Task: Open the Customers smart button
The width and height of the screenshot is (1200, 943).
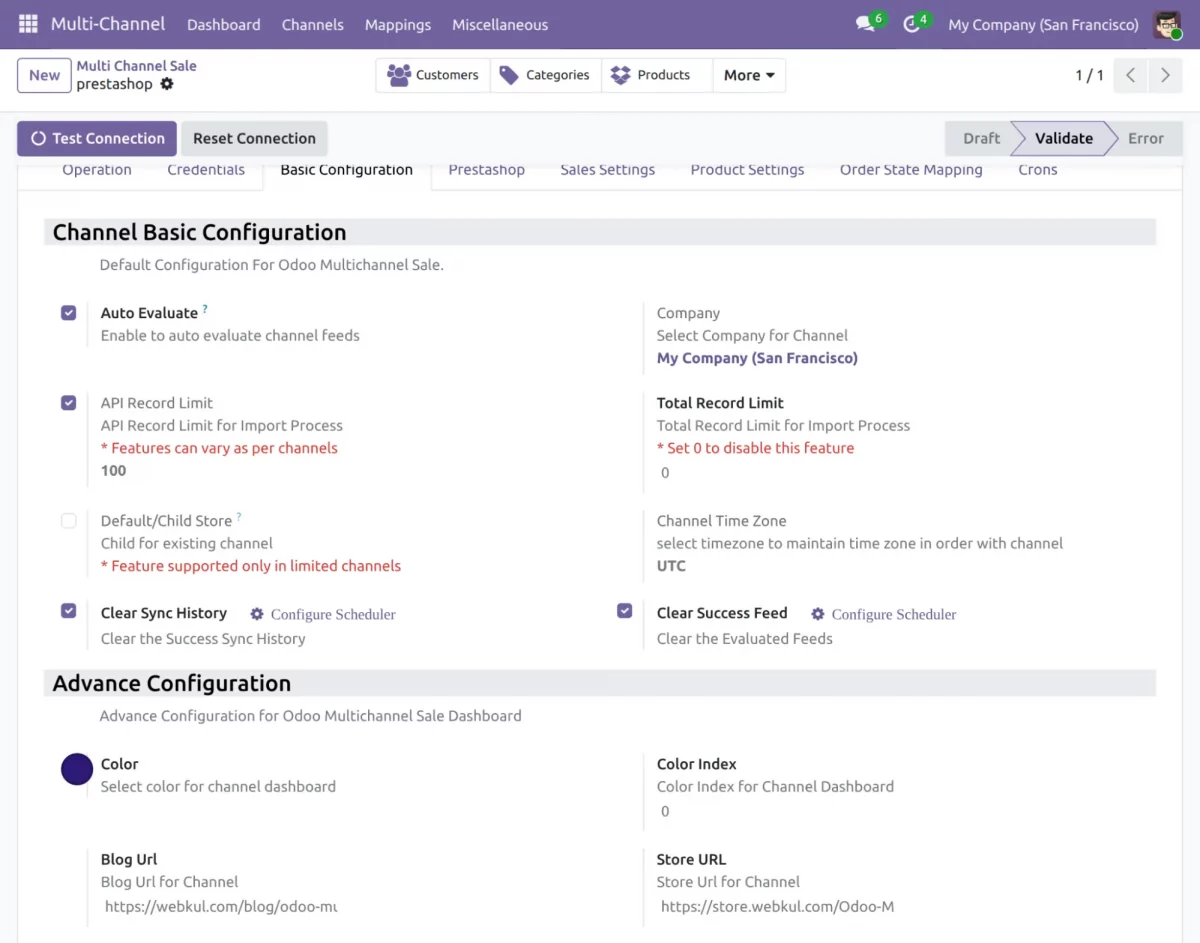Action: [x=433, y=75]
